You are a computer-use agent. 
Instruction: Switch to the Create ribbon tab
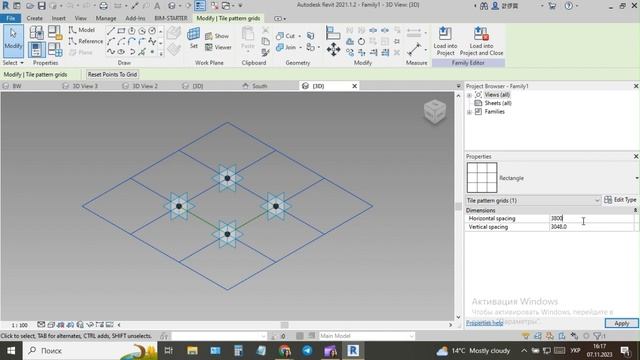coord(34,18)
